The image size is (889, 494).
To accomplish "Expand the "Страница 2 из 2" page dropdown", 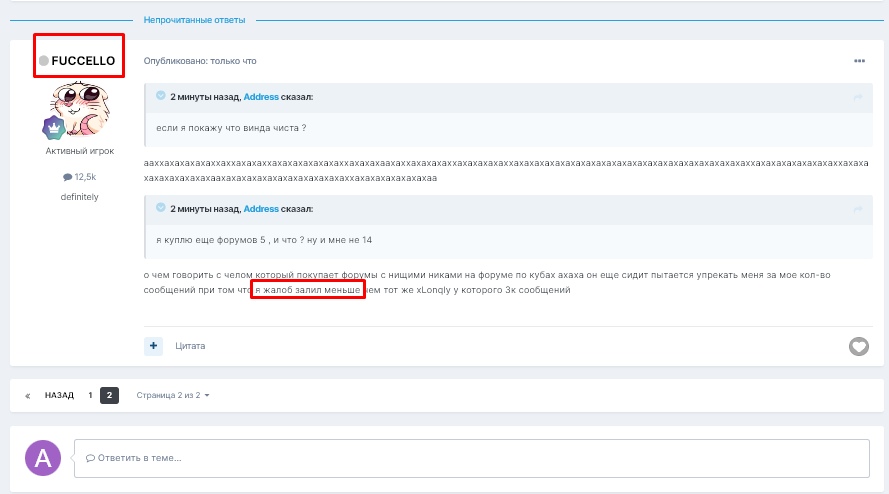I will [173, 395].
